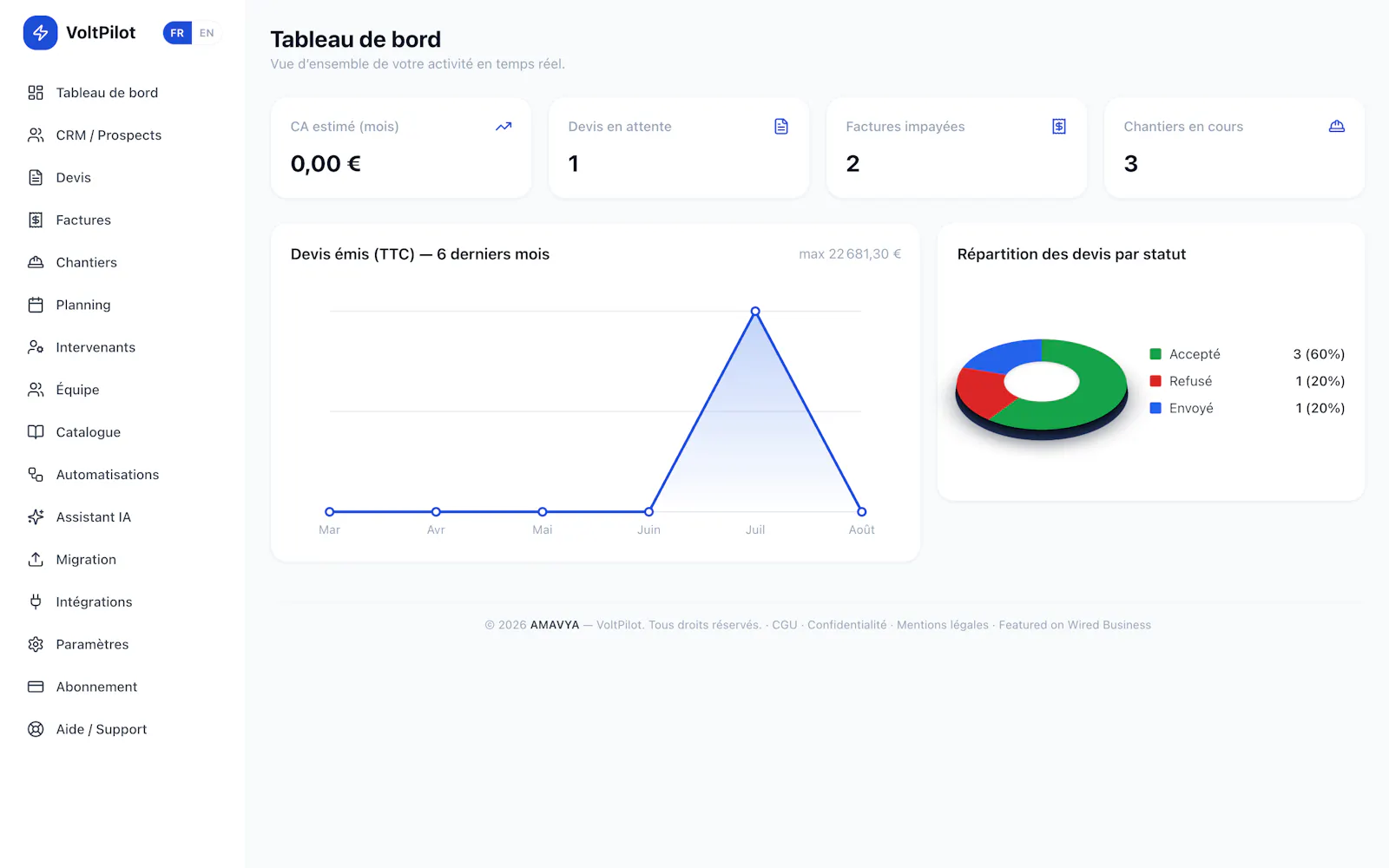The width and height of the screenshot is (1389, 868).
Task: Click the VoltPilot lightning bolt logo
Action: coord(40,33)
